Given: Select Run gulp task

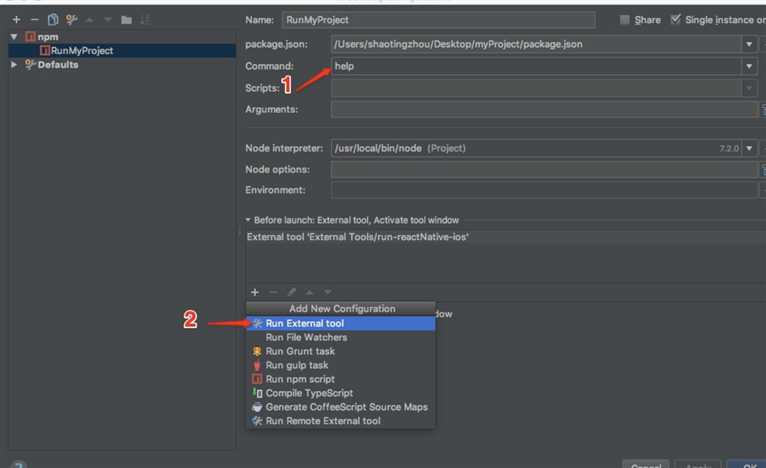Looking at the screenshot, I should (x=298, y=365).
